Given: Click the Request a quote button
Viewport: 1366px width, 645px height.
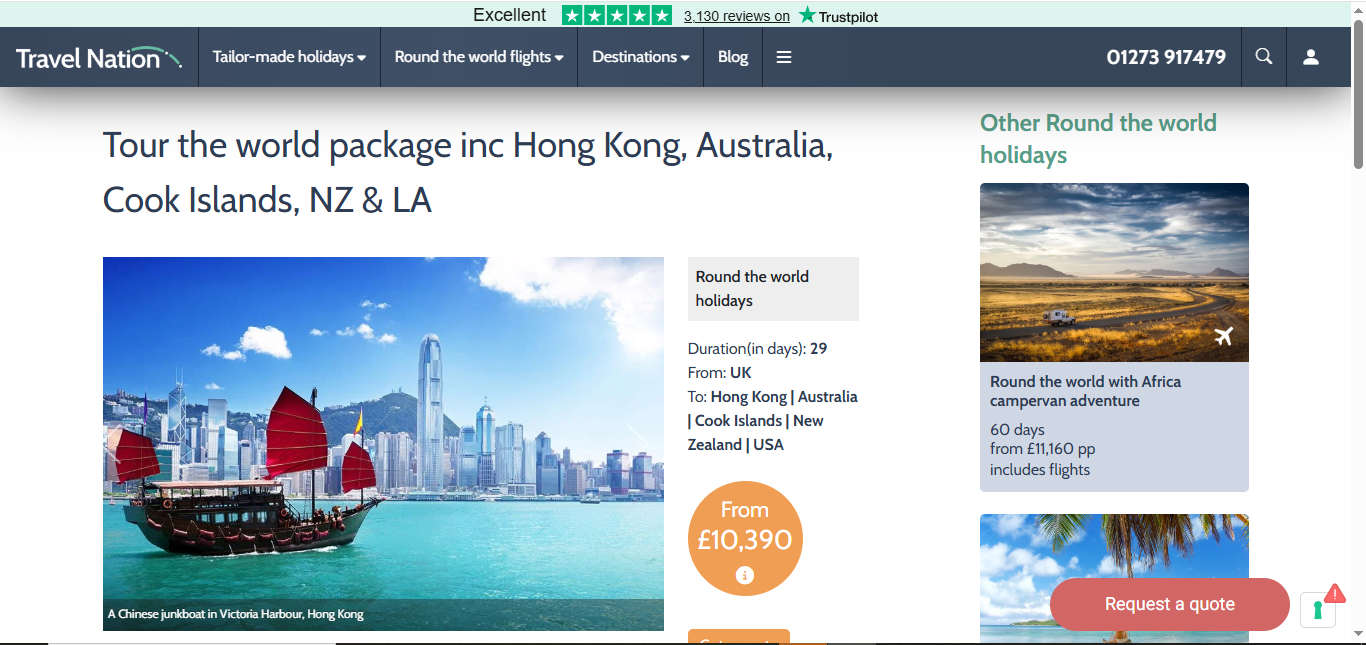Looking at the screenshot, I should point(1169,604).
